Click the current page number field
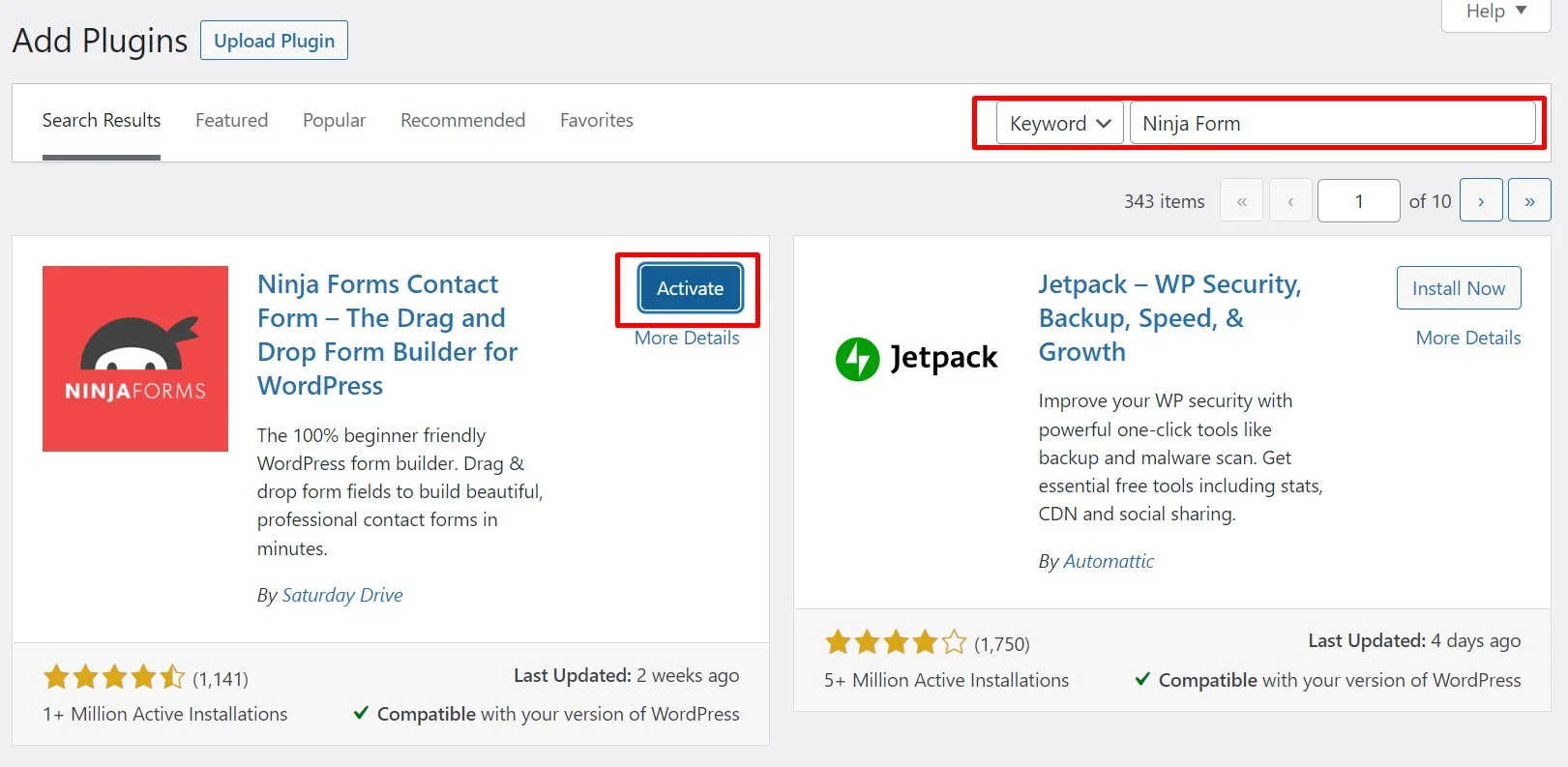The image size is (1568, 767). pyautogui.click(x=1358, y=200)
